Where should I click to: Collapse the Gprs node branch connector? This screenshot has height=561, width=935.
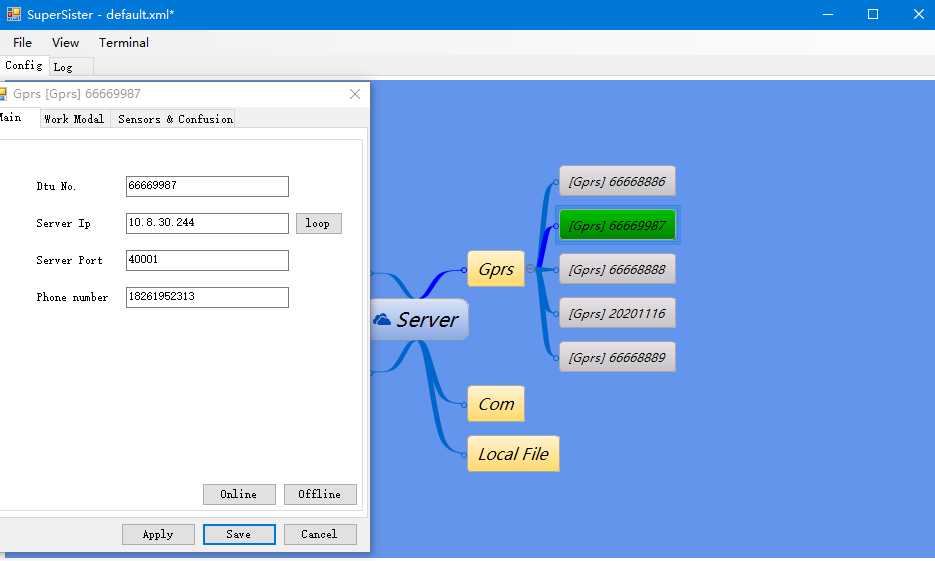point(530,269)
